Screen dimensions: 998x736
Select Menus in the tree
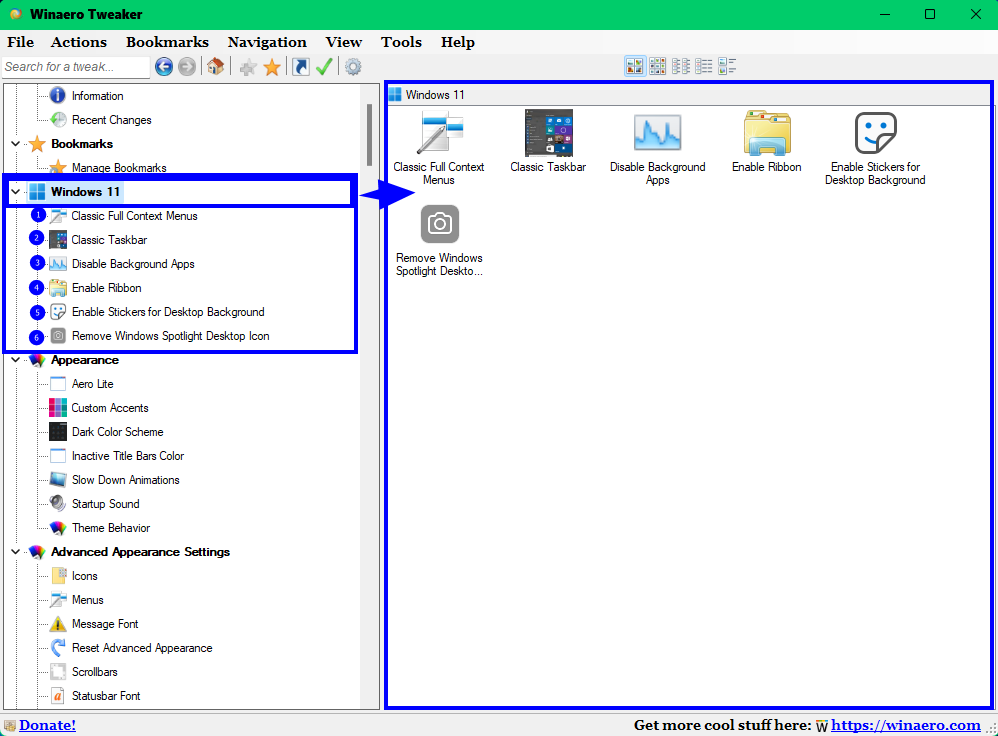[x=87, y=600]
